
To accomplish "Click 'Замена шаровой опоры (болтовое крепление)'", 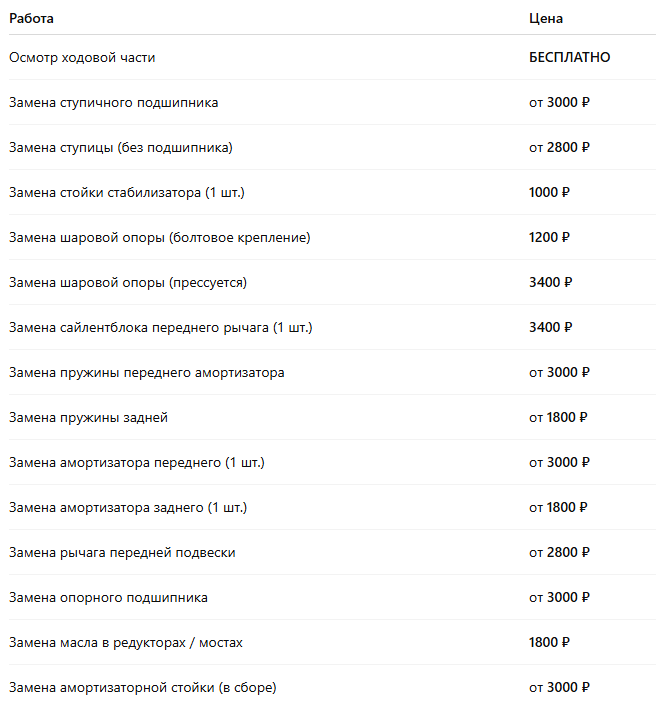I will (159, 237).
